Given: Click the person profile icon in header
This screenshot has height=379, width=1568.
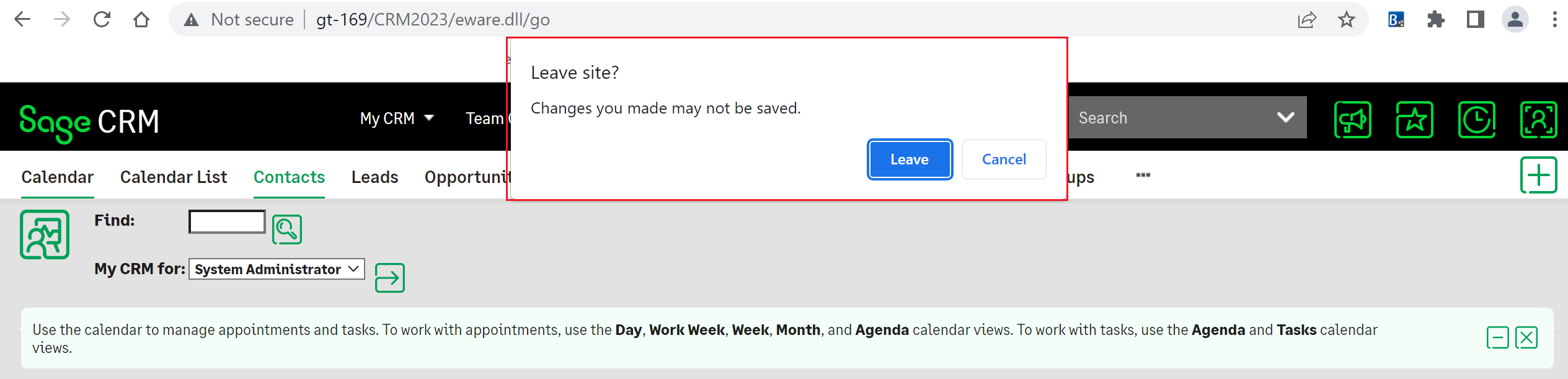Looking at the screenshot, I should [1538, 120].
